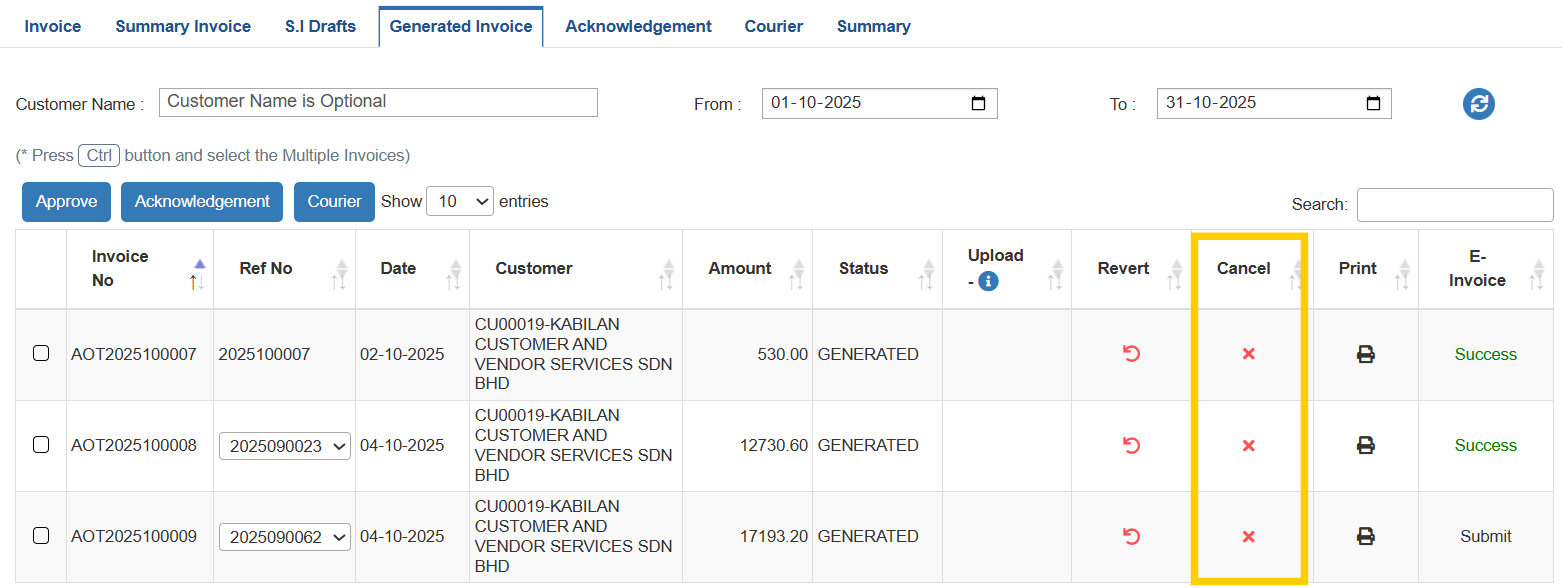
Task: Sort by Upload column
Action: (1007, 269)
